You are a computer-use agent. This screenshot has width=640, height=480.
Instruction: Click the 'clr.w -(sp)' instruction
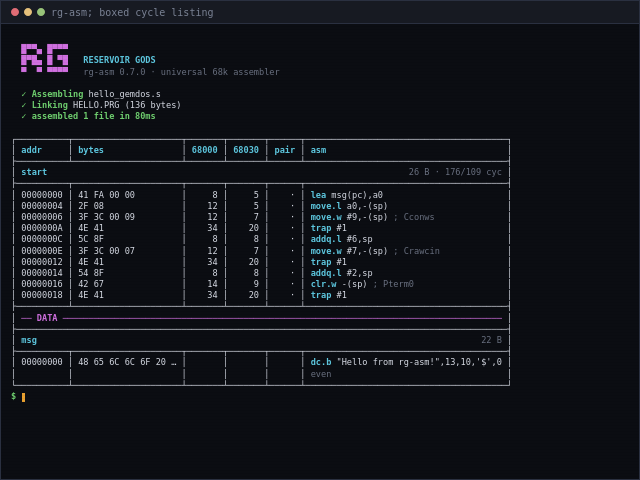[339, 284]
